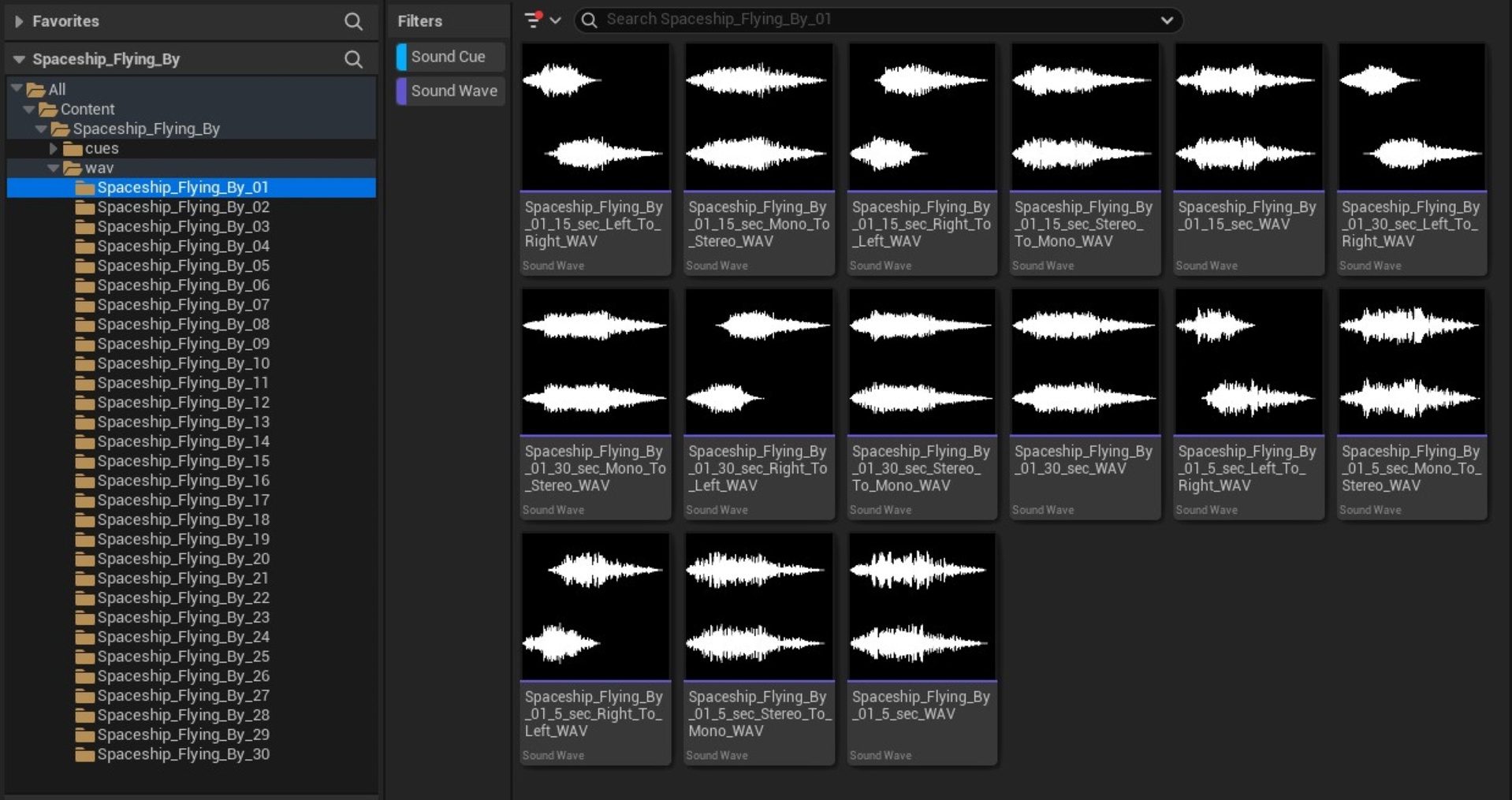Open the search history dropdown arrow

(1167, 20)
